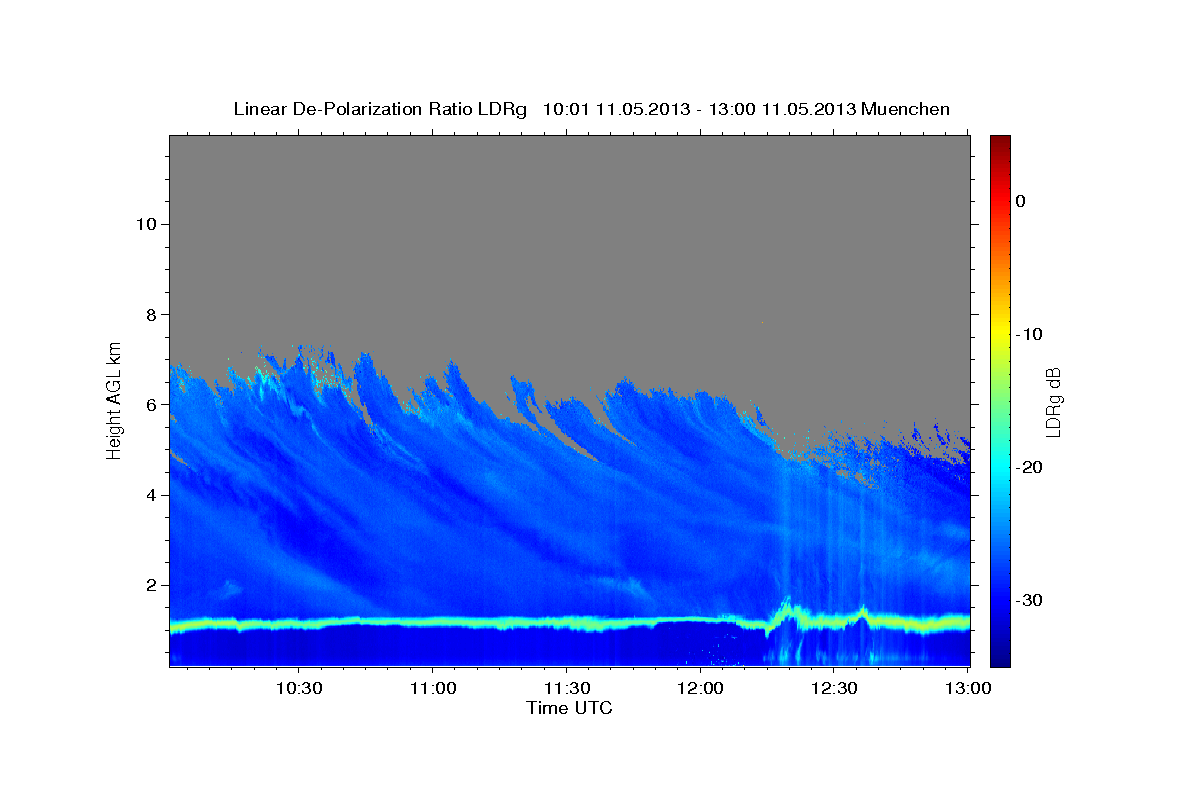The height and width of the screenshot is (800, 1200).
Task: Click the plot title 'Linear De-Polarization Ratio LDRg'
Action: click(x=380, y=109)
